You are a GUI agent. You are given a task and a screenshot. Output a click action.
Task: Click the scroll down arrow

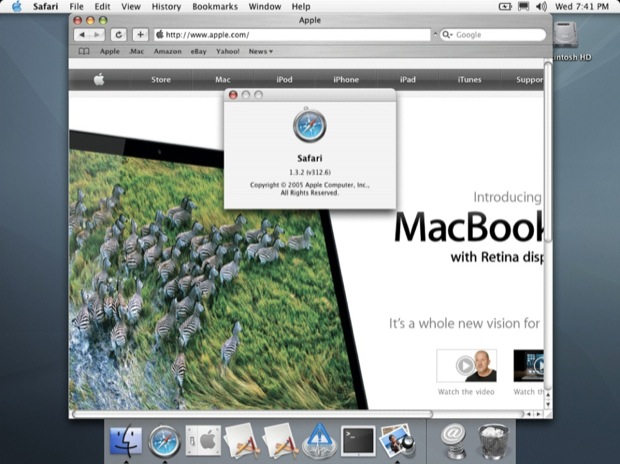tap(548, 404)
